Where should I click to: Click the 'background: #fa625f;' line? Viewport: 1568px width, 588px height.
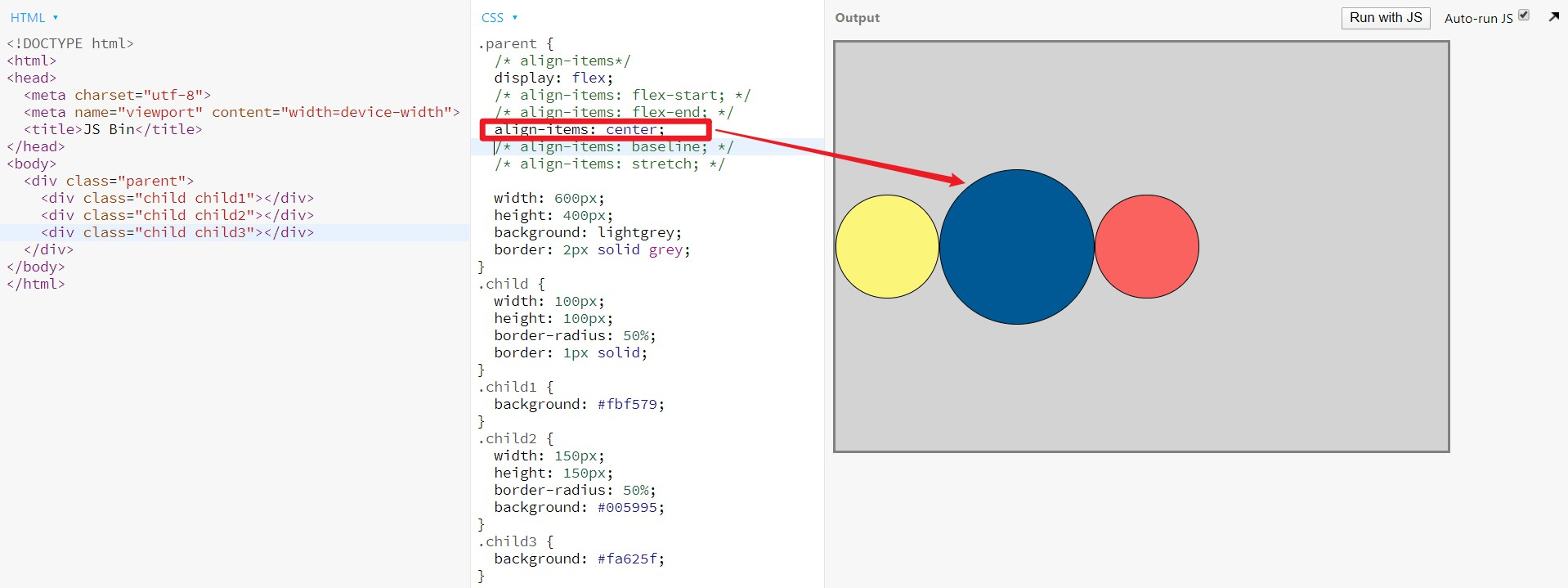coord(579,559)
